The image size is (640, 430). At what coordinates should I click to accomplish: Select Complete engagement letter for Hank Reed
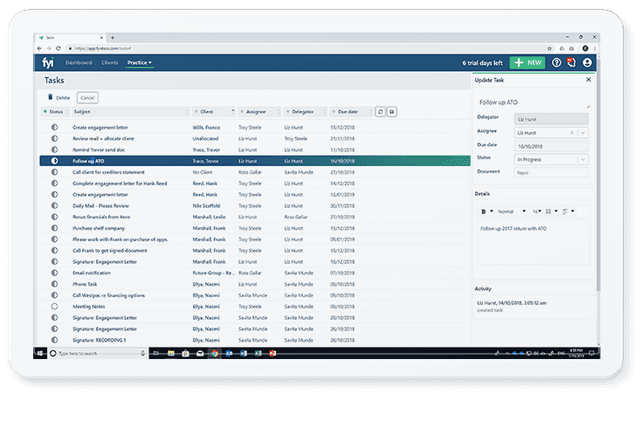tap(255, 183)
